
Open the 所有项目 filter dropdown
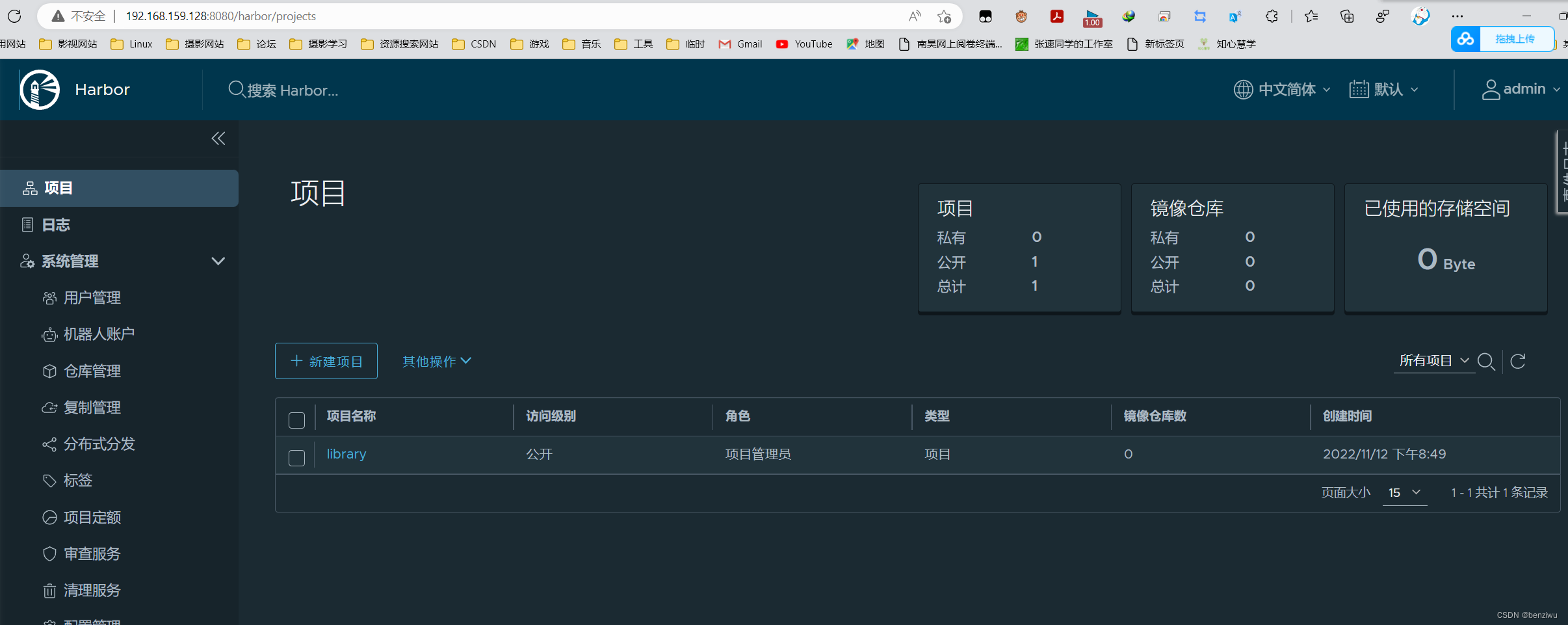[1434, 361]
